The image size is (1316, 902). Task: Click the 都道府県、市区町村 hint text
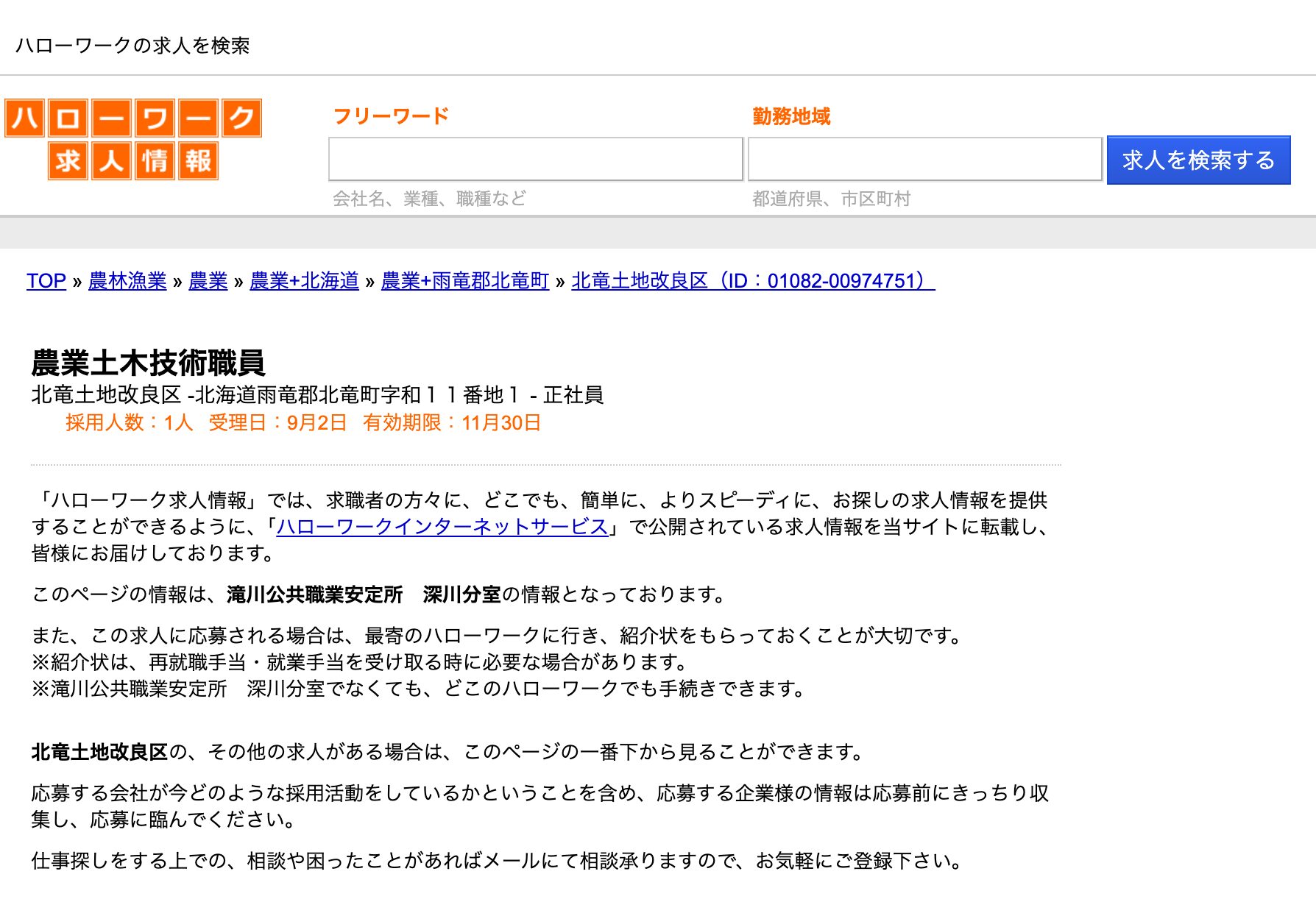click(830, 198)
